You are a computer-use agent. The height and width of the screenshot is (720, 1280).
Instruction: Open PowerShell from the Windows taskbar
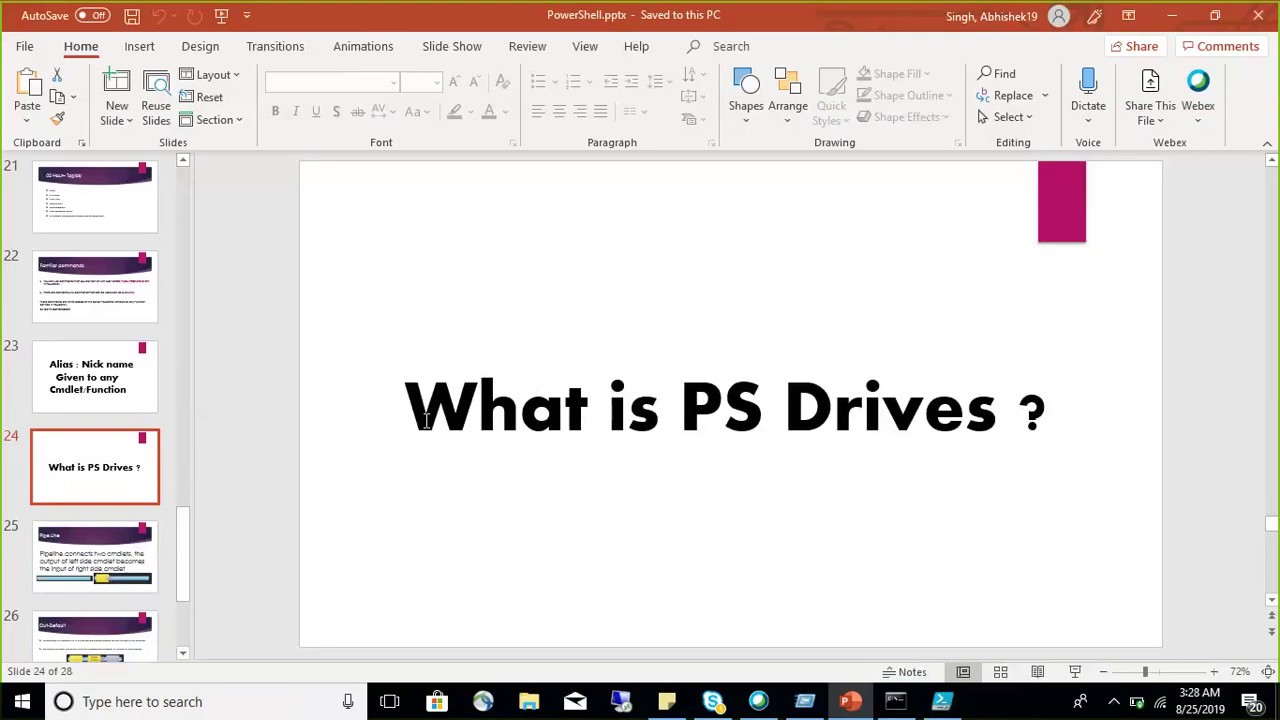tap(942, 701)
